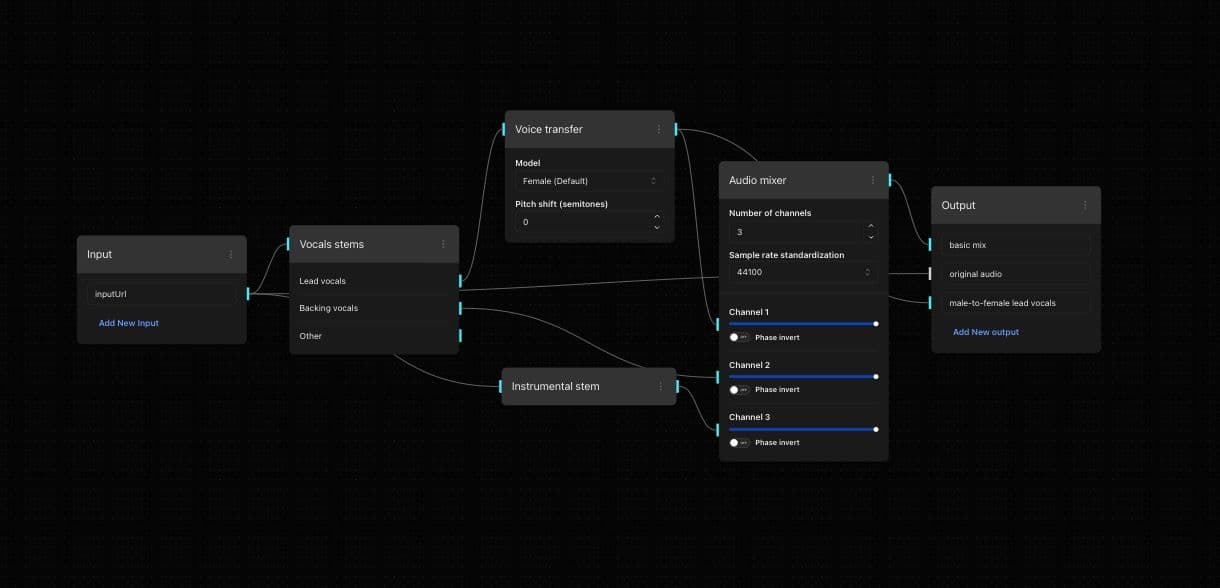
Task: Click Add New output link
Action: tap(985, 332)
